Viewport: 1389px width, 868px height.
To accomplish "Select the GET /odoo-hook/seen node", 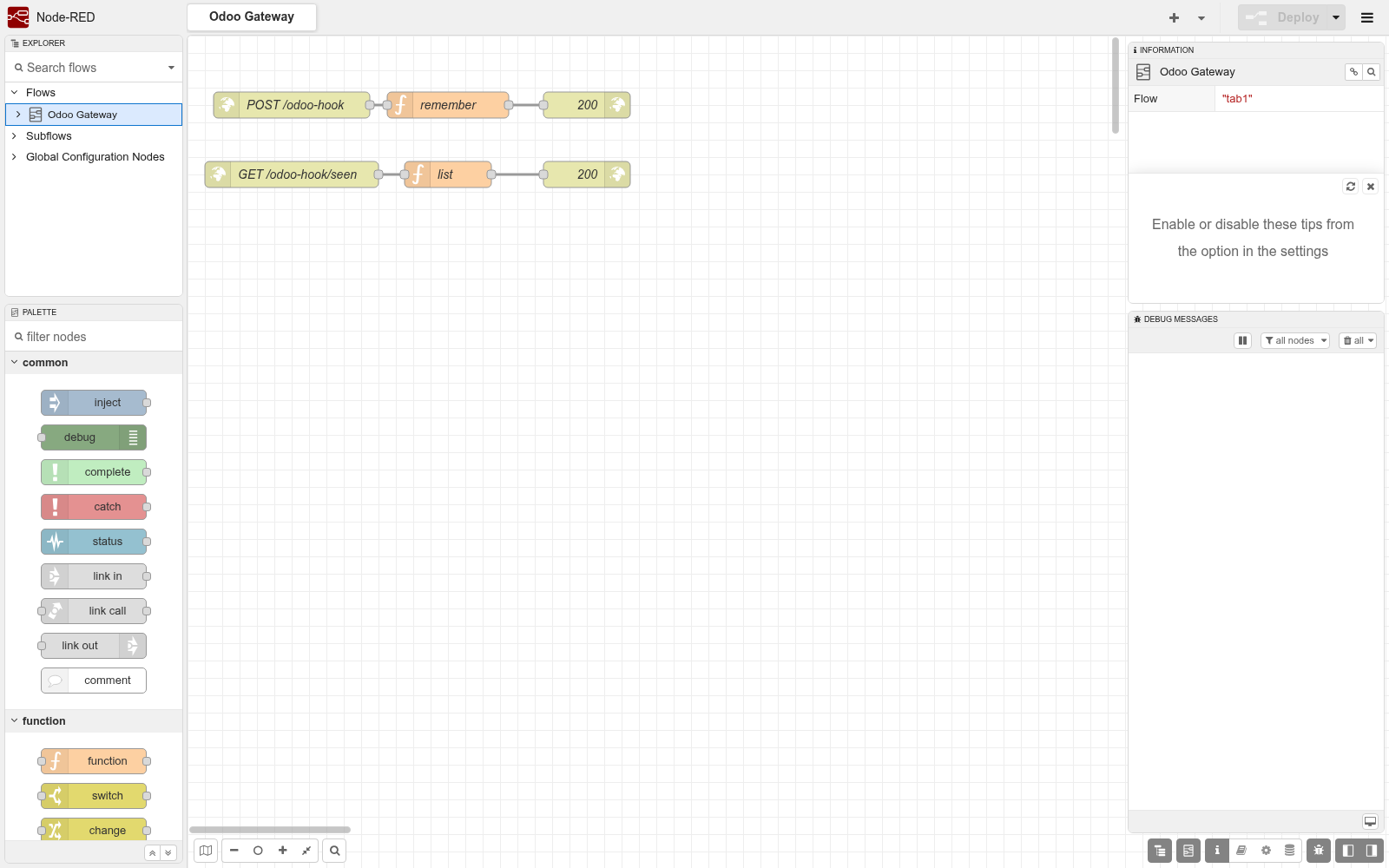I will pos(292,174).
